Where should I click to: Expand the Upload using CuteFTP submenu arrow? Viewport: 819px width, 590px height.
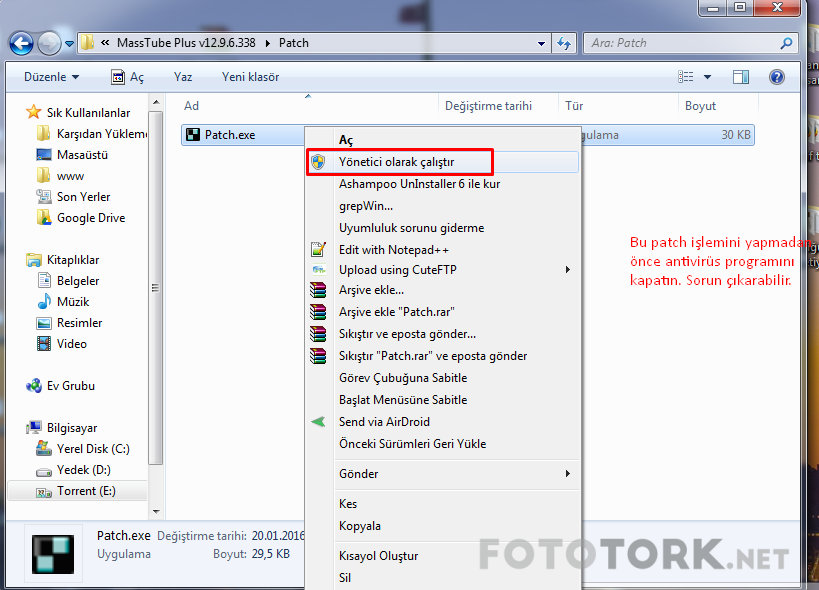[567, 269]
